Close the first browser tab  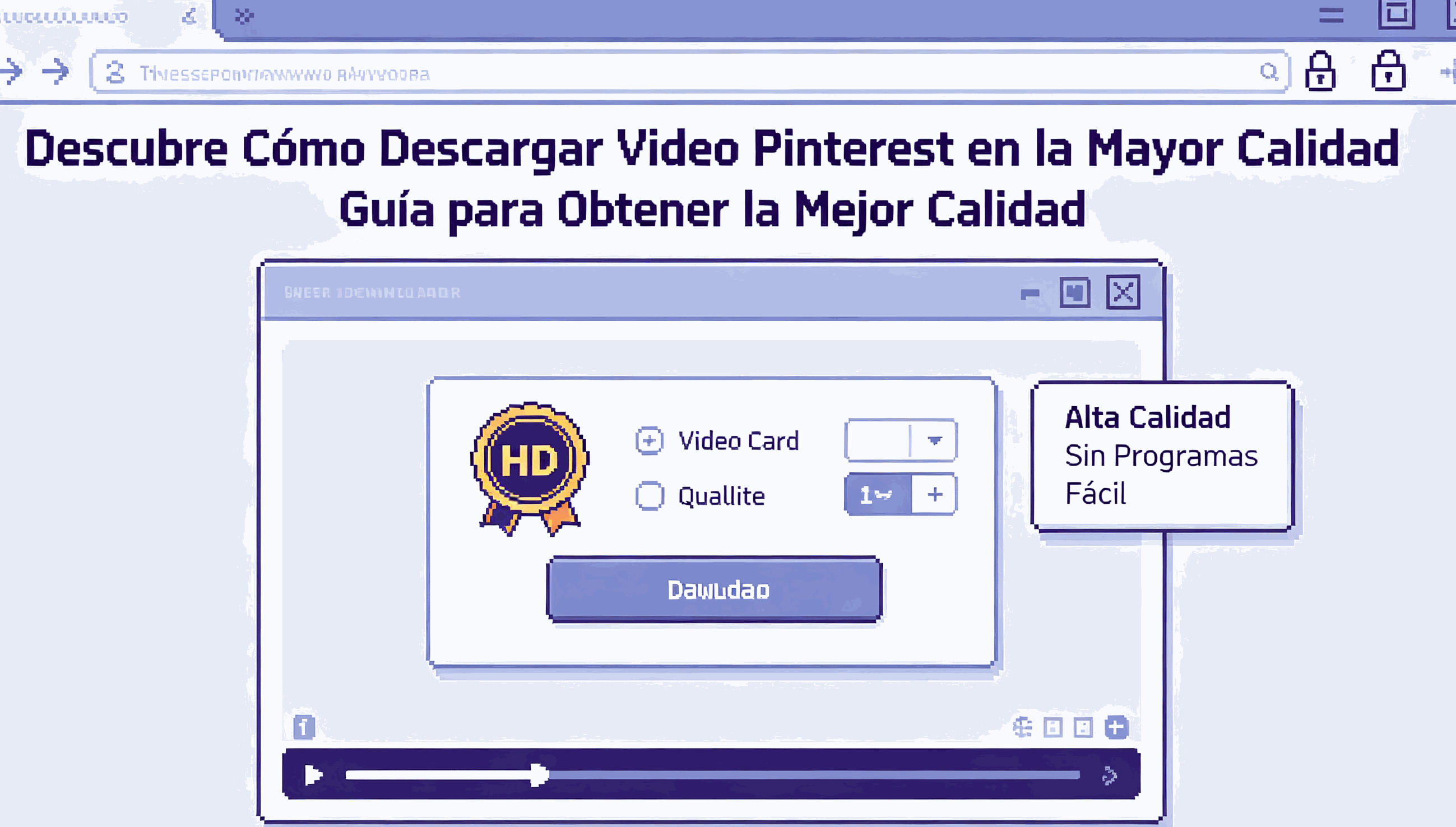(x=189, y=16)
